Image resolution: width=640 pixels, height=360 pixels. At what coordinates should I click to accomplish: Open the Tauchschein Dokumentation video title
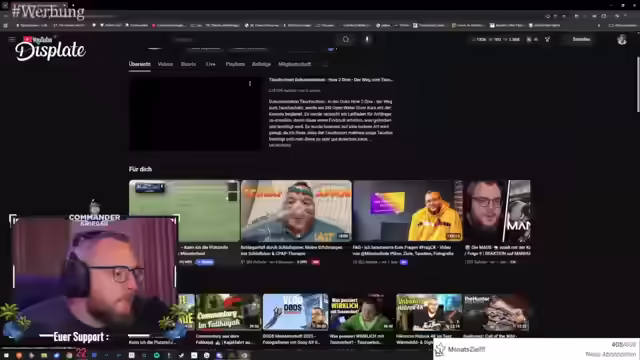pos(331,80)
